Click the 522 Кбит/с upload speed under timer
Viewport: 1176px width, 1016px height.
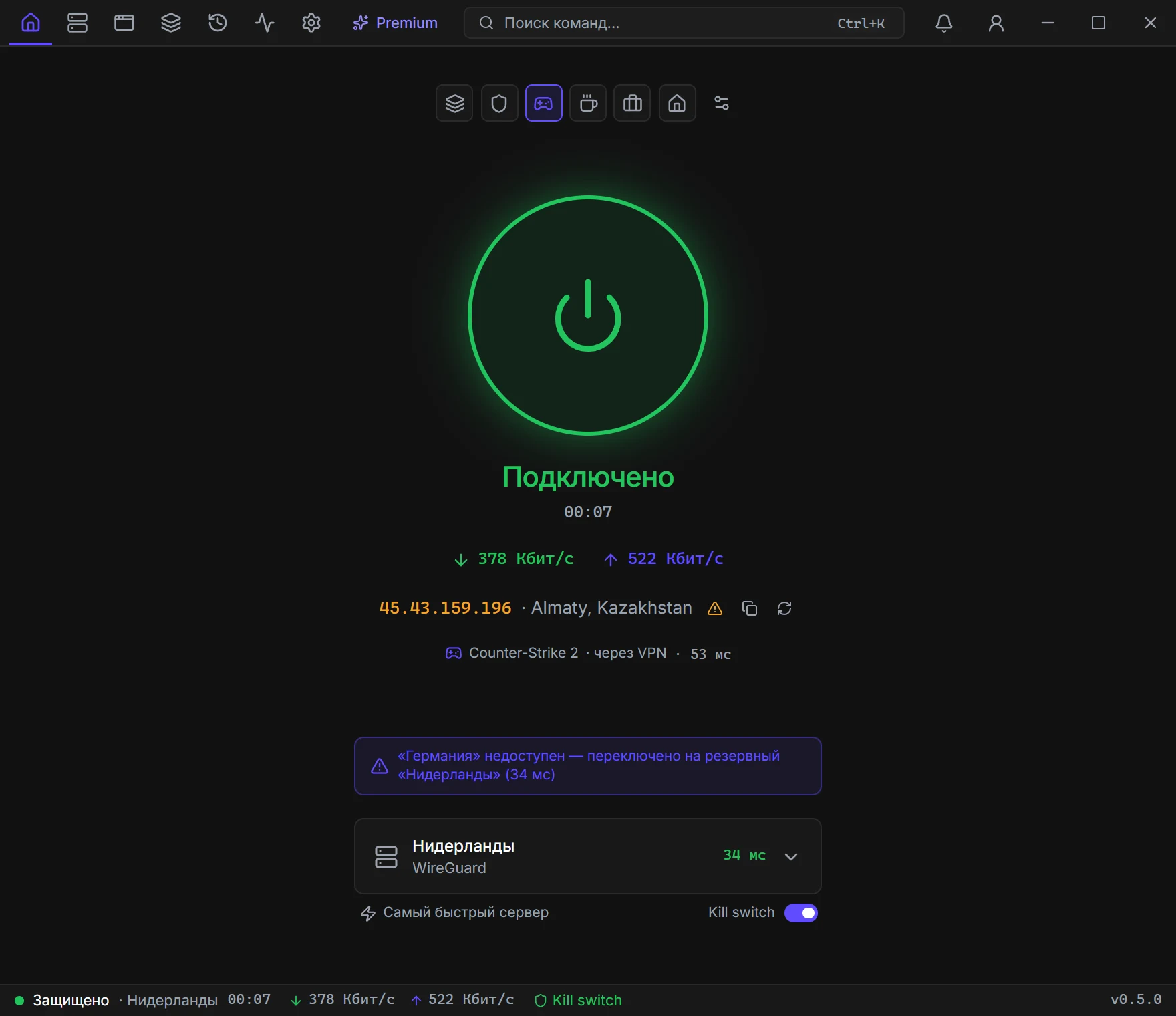coord(663,559)
